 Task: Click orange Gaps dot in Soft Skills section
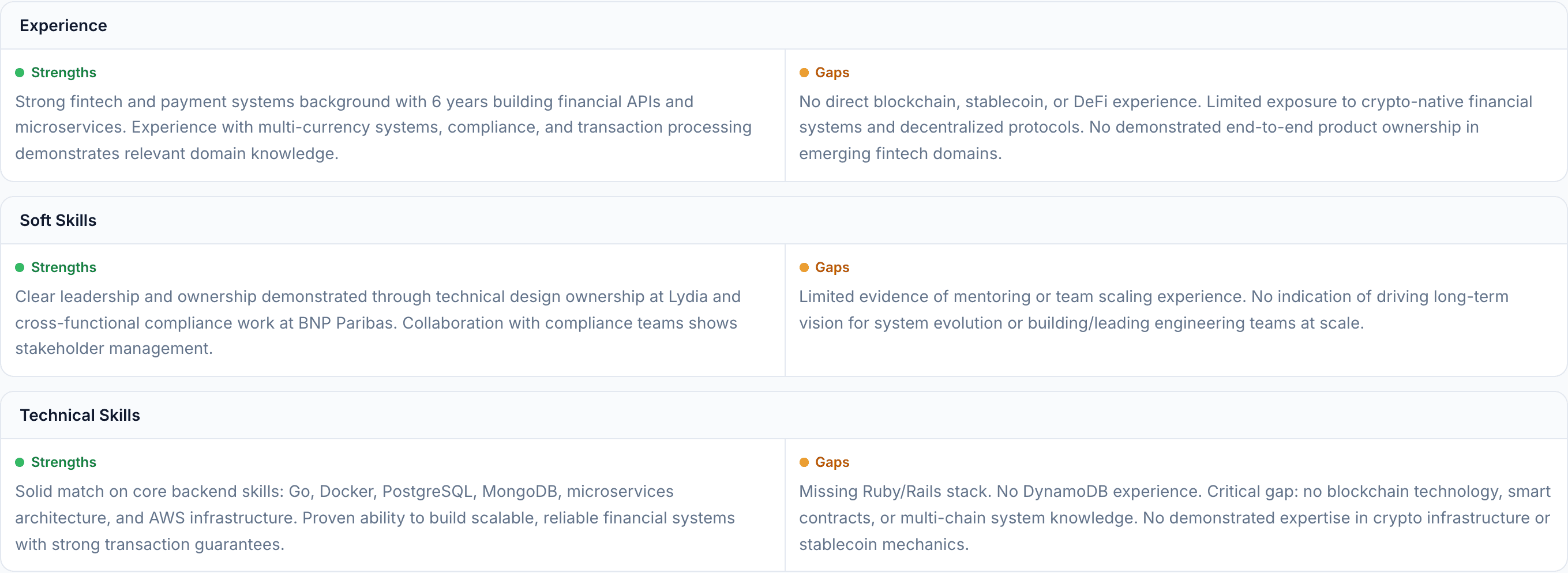(804, 267)
